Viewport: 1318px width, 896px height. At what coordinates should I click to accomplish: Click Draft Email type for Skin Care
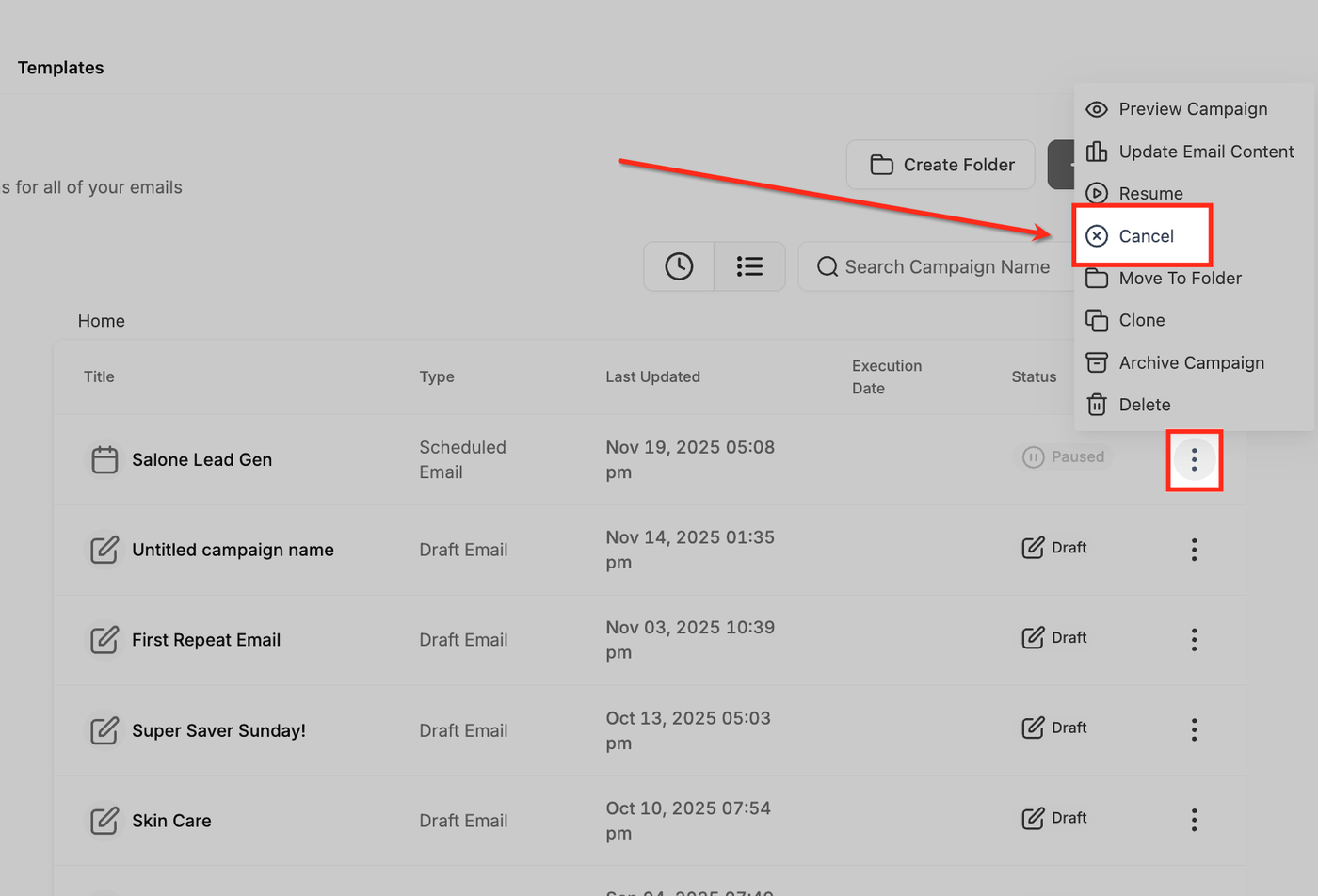463,821
